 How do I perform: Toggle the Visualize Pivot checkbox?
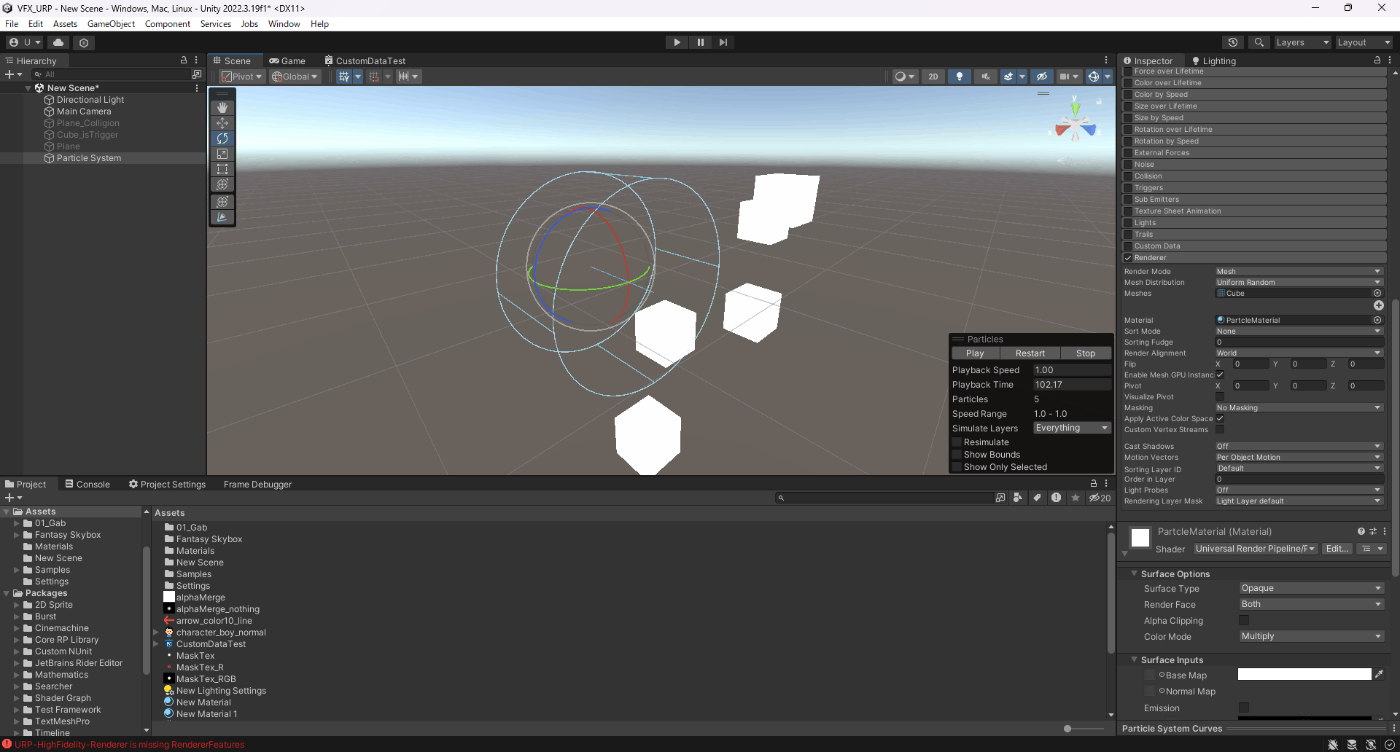coord(1220,397)
